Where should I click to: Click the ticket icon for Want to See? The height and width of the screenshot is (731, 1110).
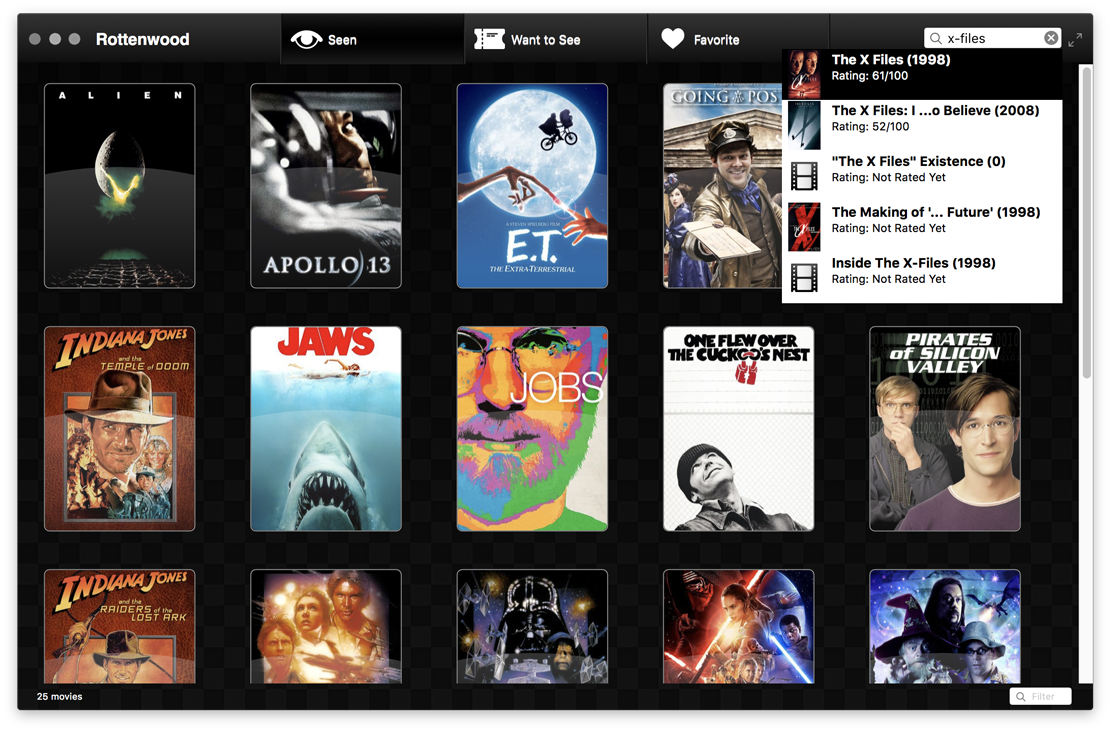489,40
